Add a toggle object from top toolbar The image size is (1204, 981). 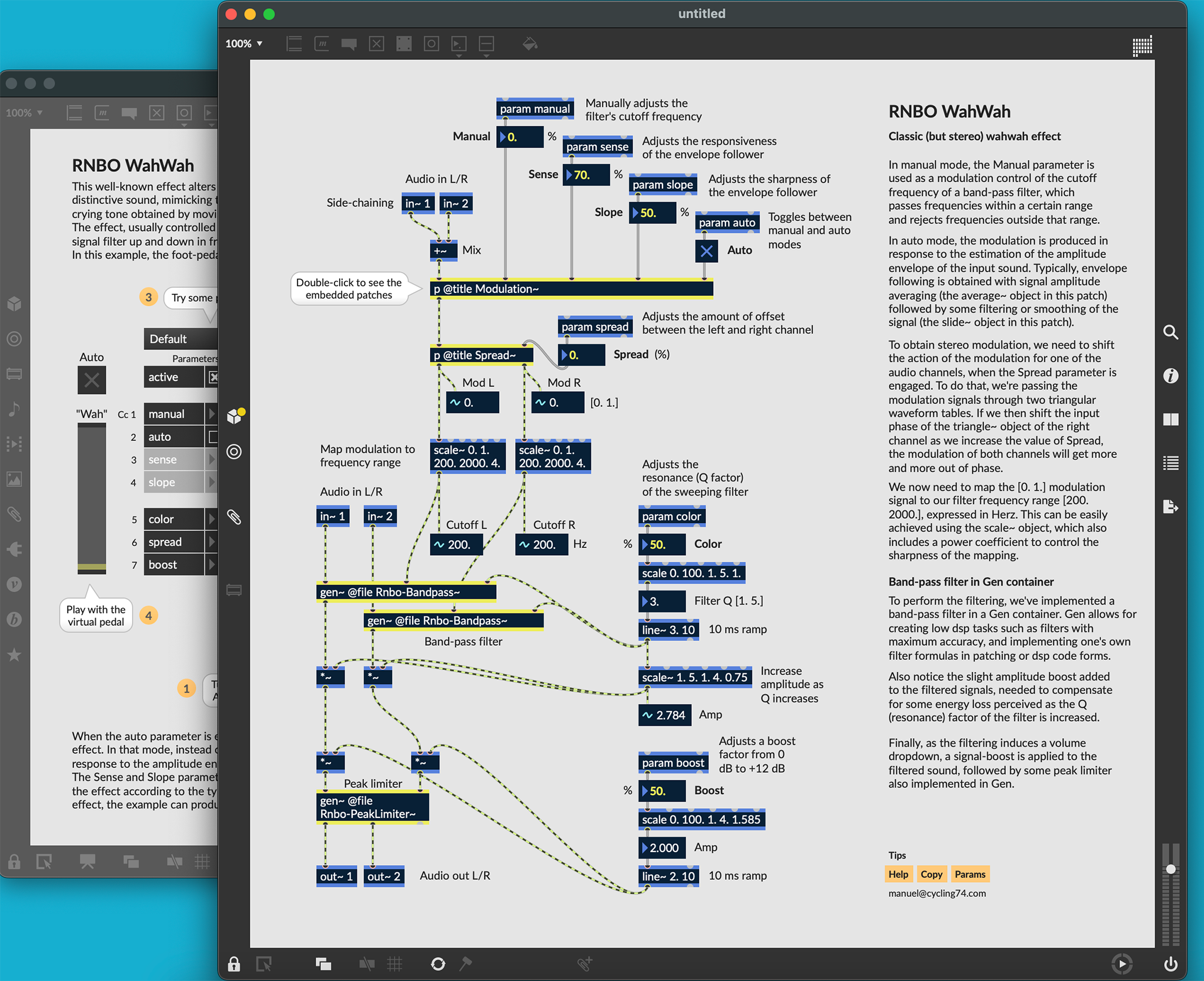click(376, 44)
